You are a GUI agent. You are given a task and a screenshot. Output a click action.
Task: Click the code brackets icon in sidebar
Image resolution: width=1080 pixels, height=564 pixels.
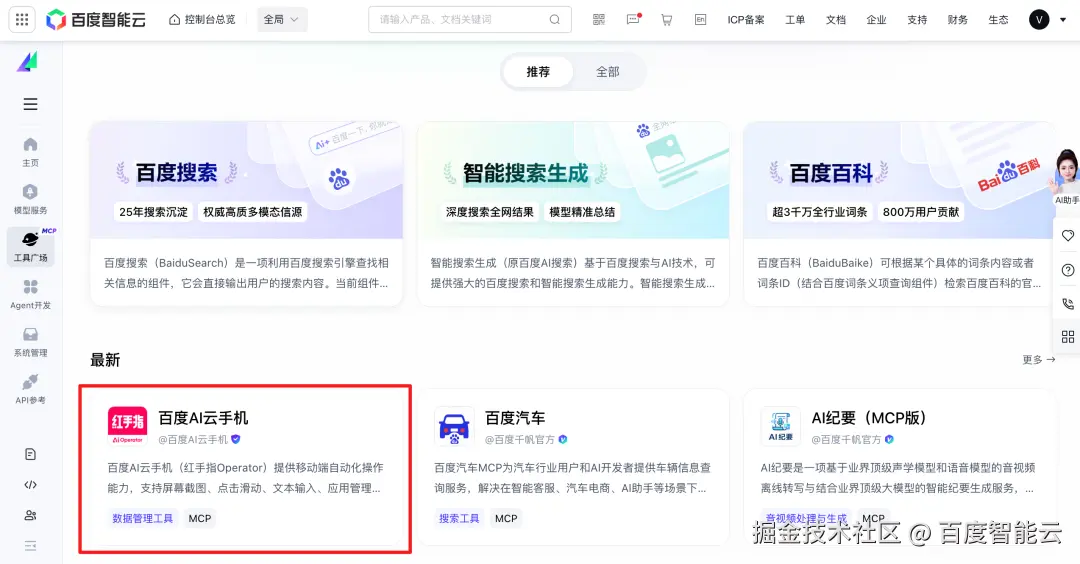[x=30, y=485]
